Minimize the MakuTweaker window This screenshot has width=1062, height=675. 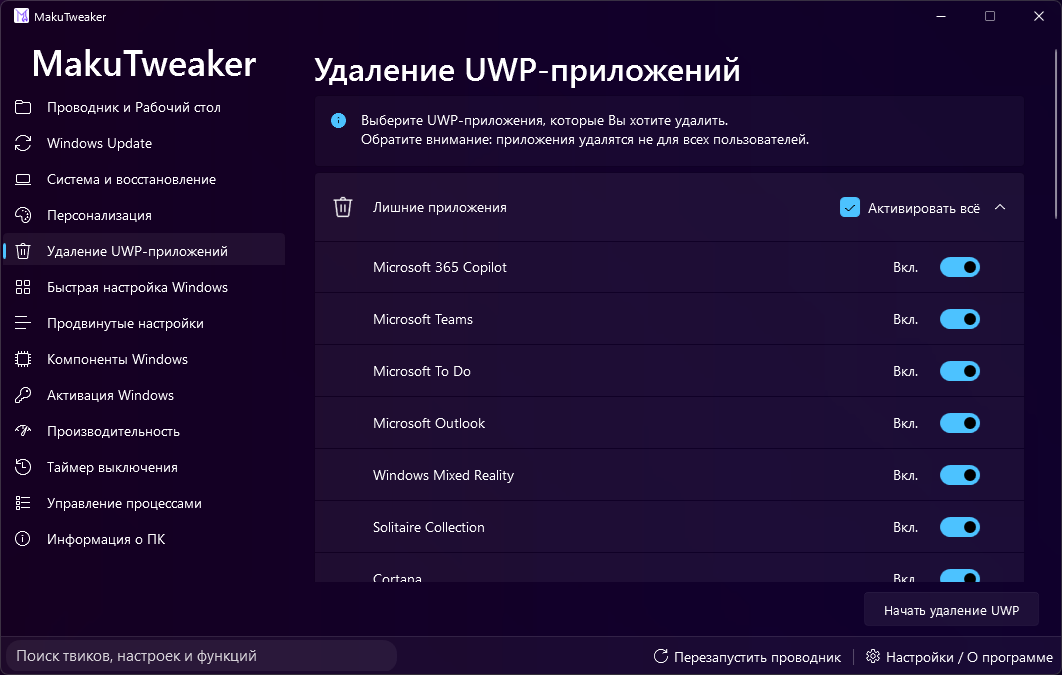coord(941,16)
